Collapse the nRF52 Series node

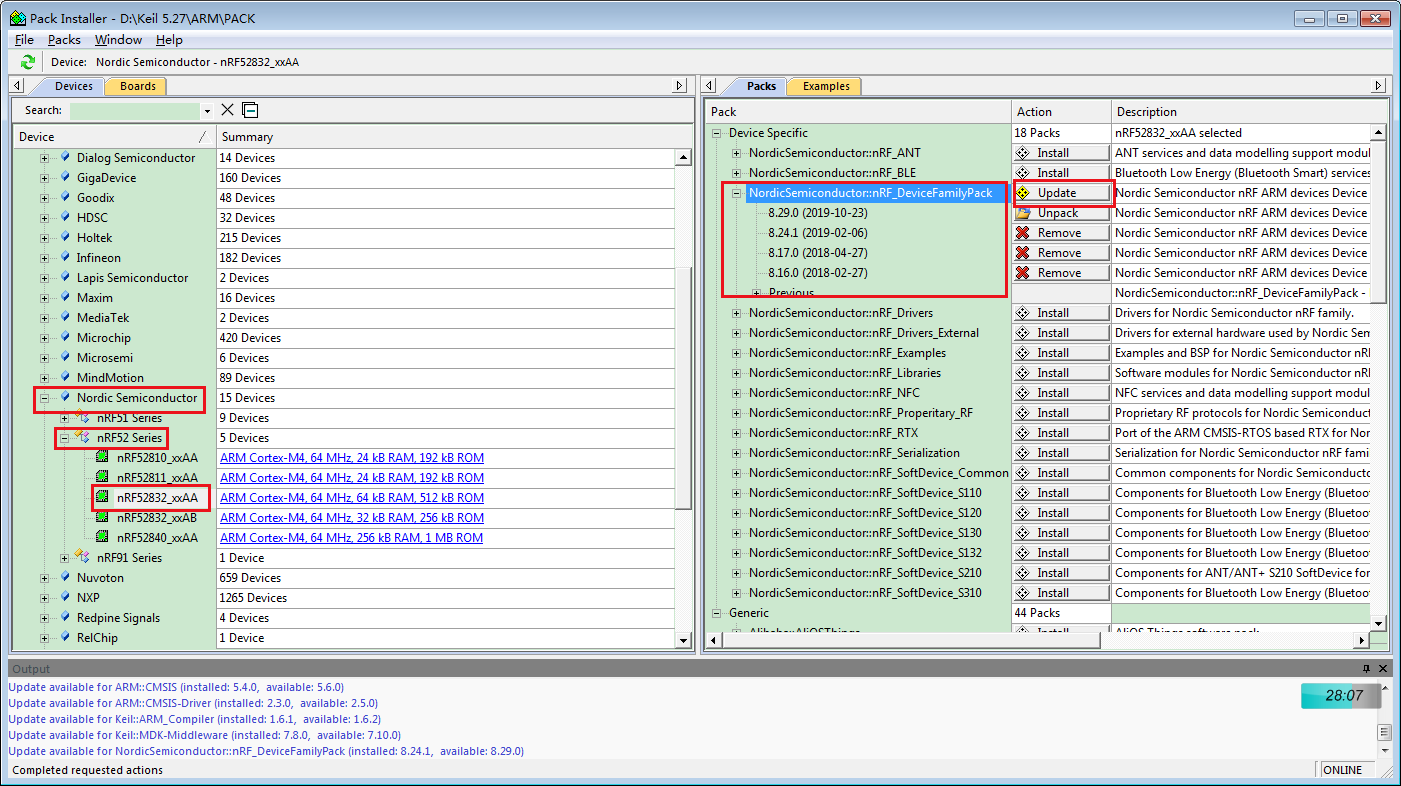click(64, 438)
